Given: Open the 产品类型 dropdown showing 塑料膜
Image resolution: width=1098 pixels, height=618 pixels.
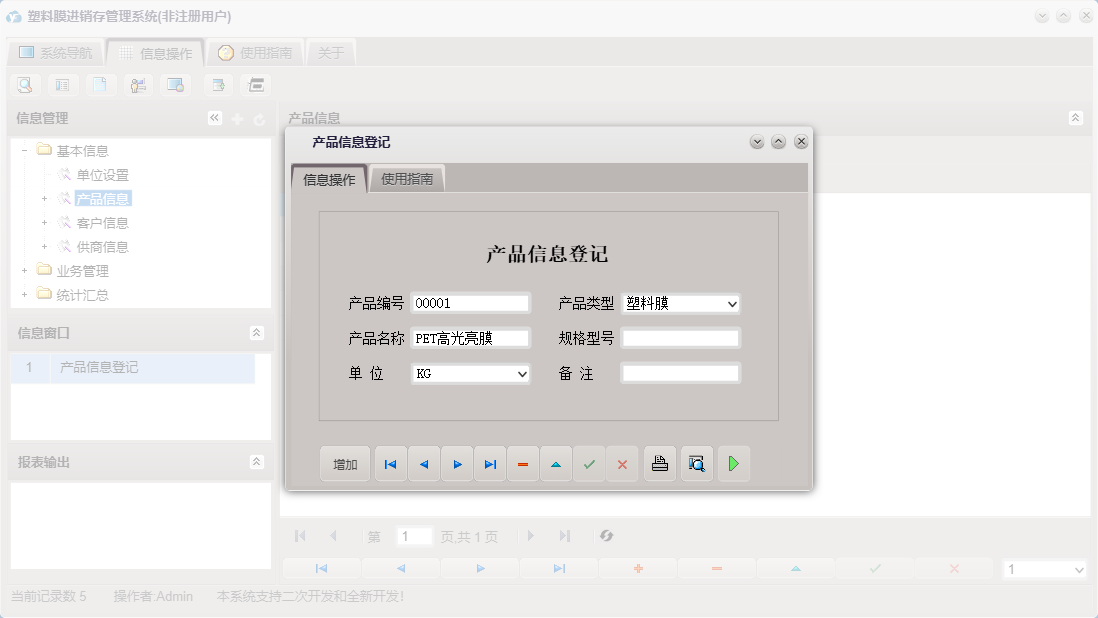Looking at the screenshot, I should tap(731, 303).
